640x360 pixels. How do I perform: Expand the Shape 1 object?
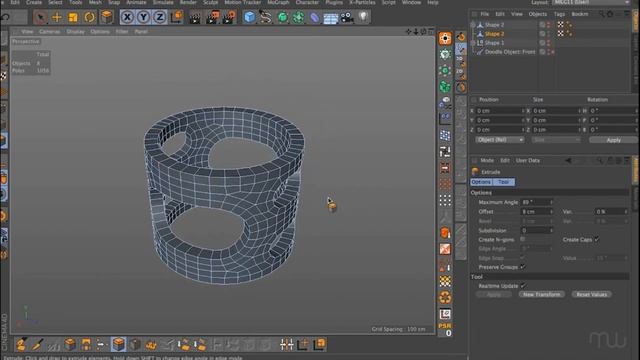(x=473, y=42)
